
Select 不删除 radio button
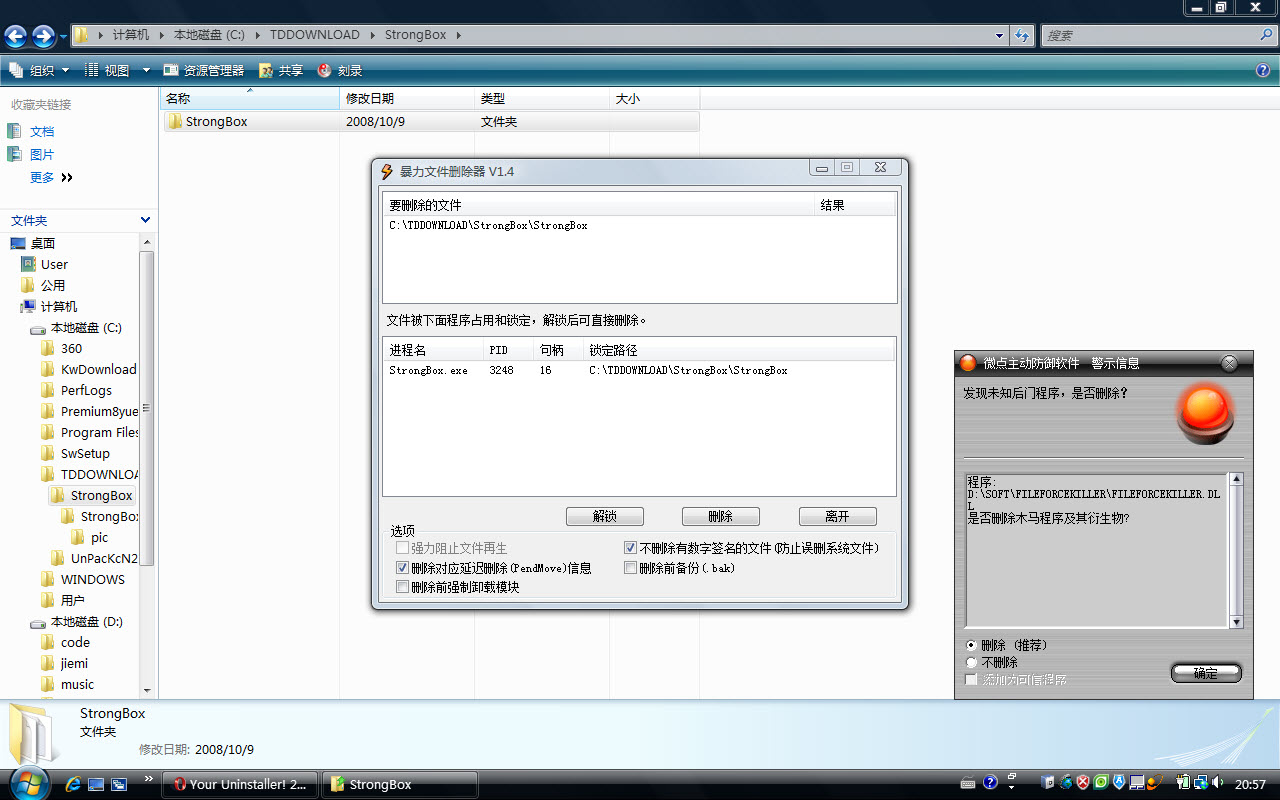[971, 662]
